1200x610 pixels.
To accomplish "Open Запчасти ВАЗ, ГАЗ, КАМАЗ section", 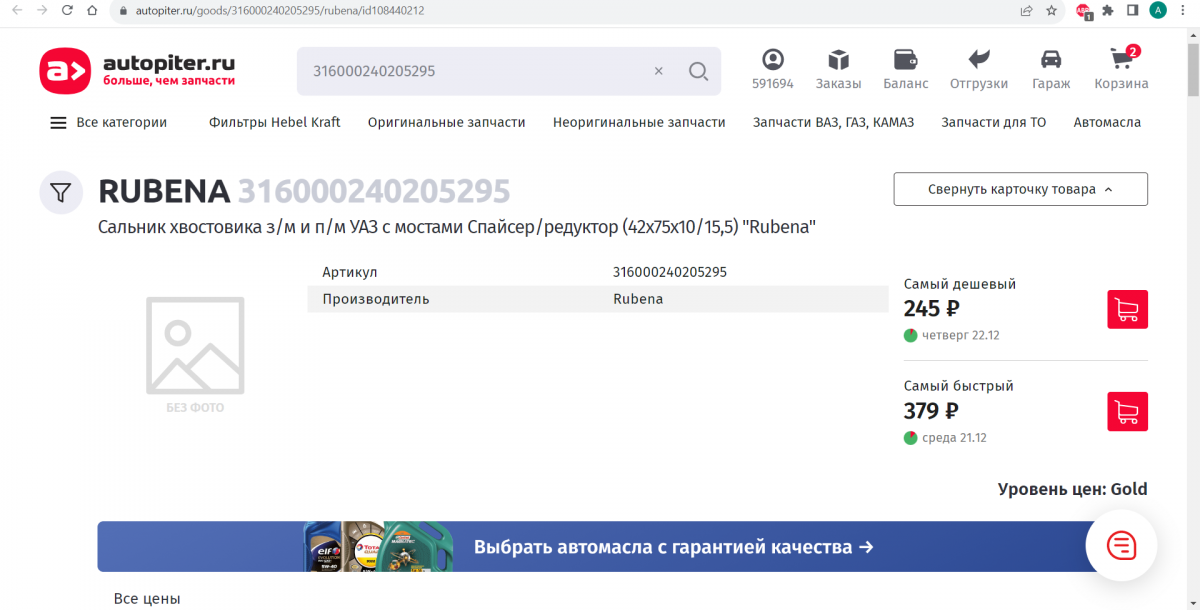I will pyautogui.click(x=833, y=122).
